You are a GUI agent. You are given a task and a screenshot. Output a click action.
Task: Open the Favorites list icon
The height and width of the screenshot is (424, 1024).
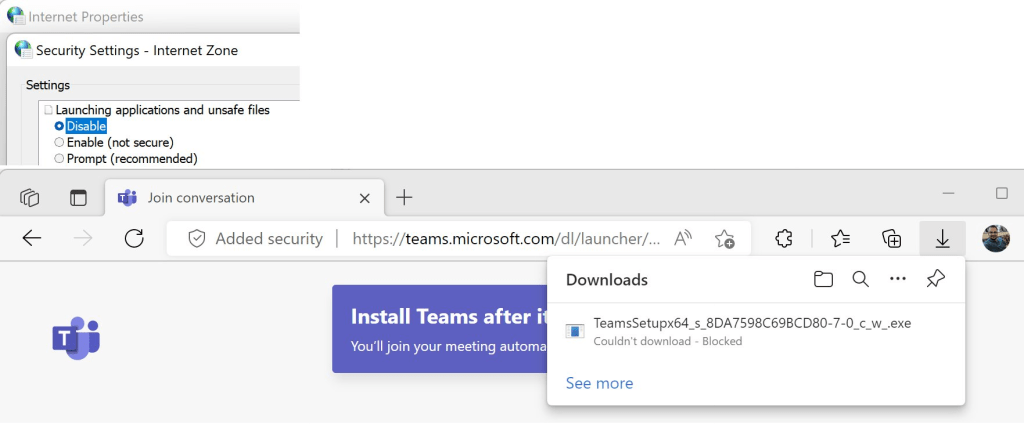click(840, 238)
